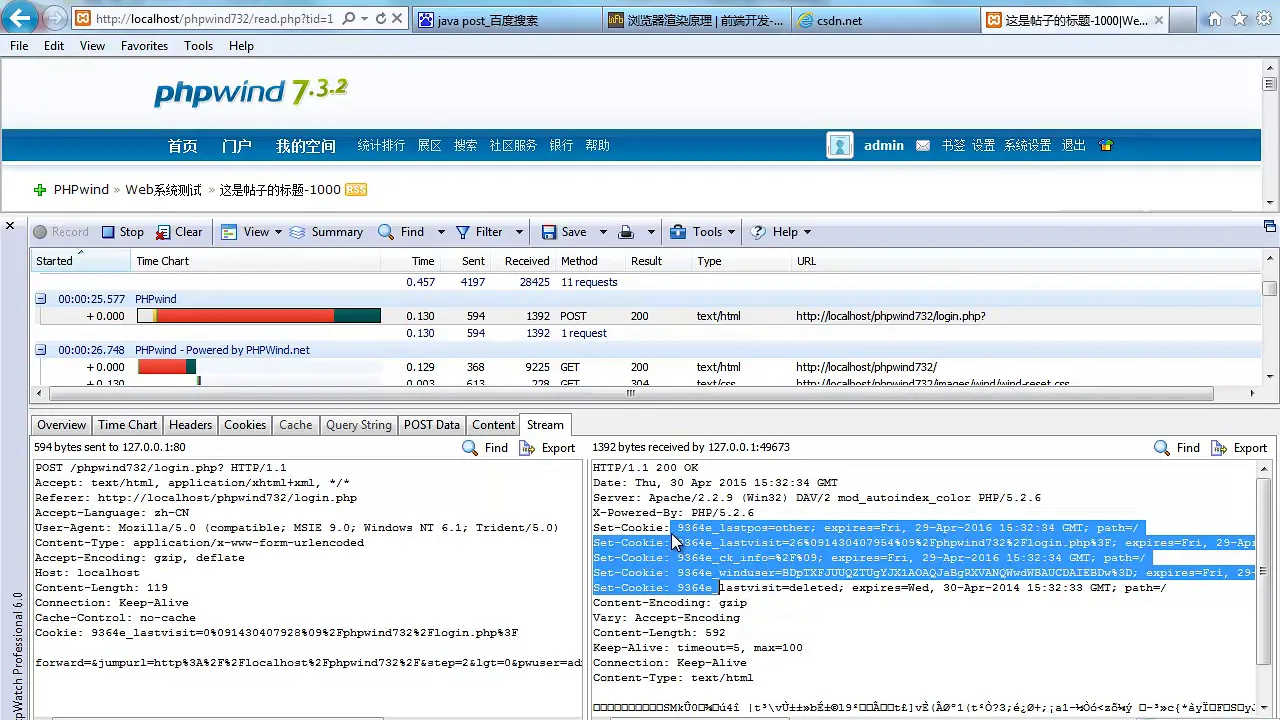This screenshot has width=1280, height=720.
Task: Click the 系统设置 link
Action: [1028, 146]
